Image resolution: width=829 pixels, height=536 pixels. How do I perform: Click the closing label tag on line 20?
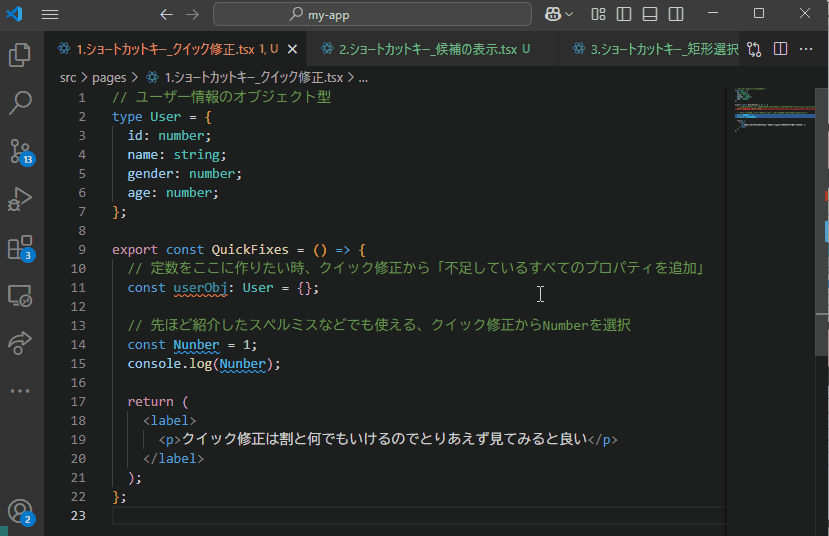click(173, 459)
